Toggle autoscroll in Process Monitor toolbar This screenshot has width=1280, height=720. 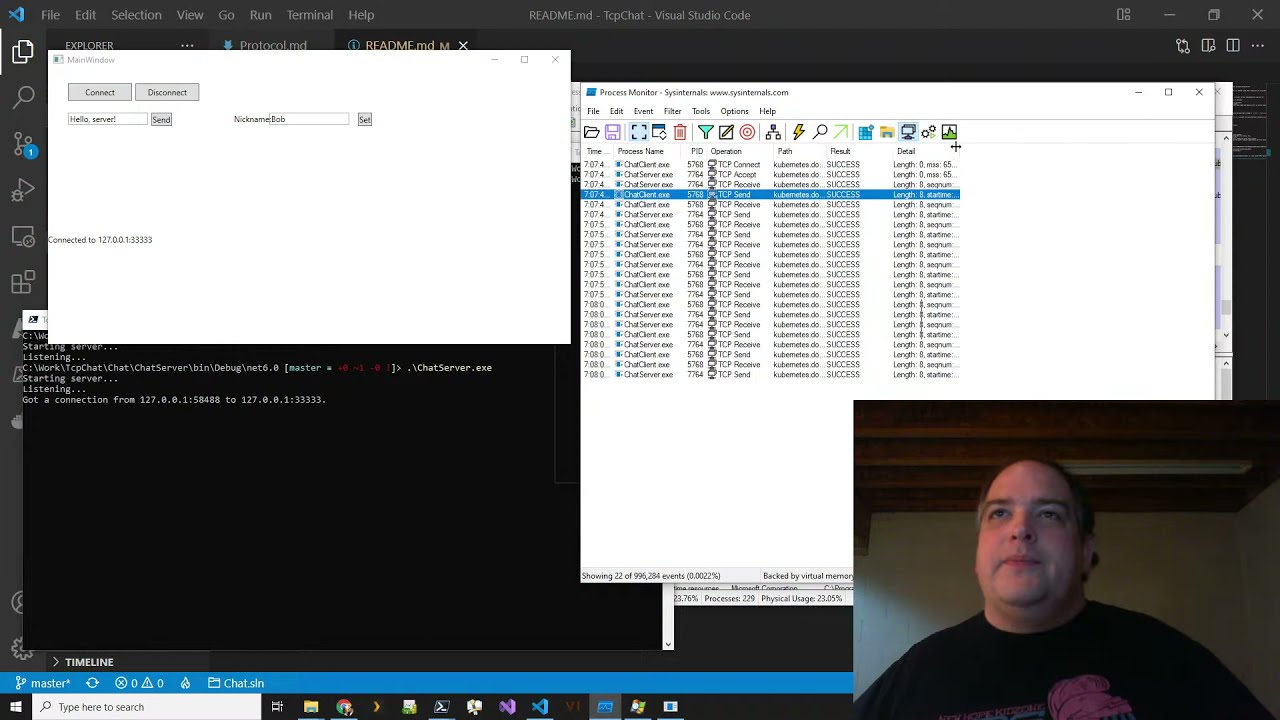tap(659, 132)
